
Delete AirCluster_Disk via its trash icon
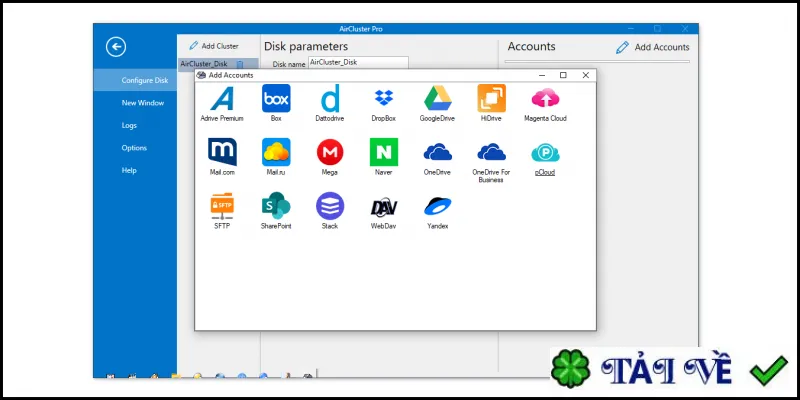240,64
